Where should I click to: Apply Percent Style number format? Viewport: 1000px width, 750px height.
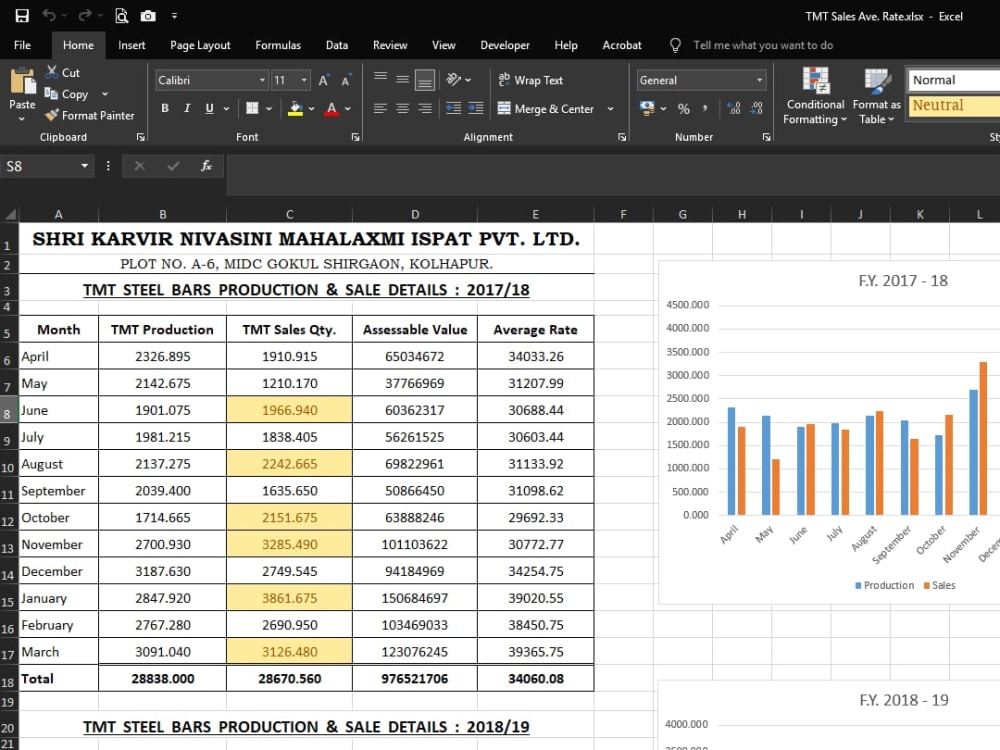684,108
